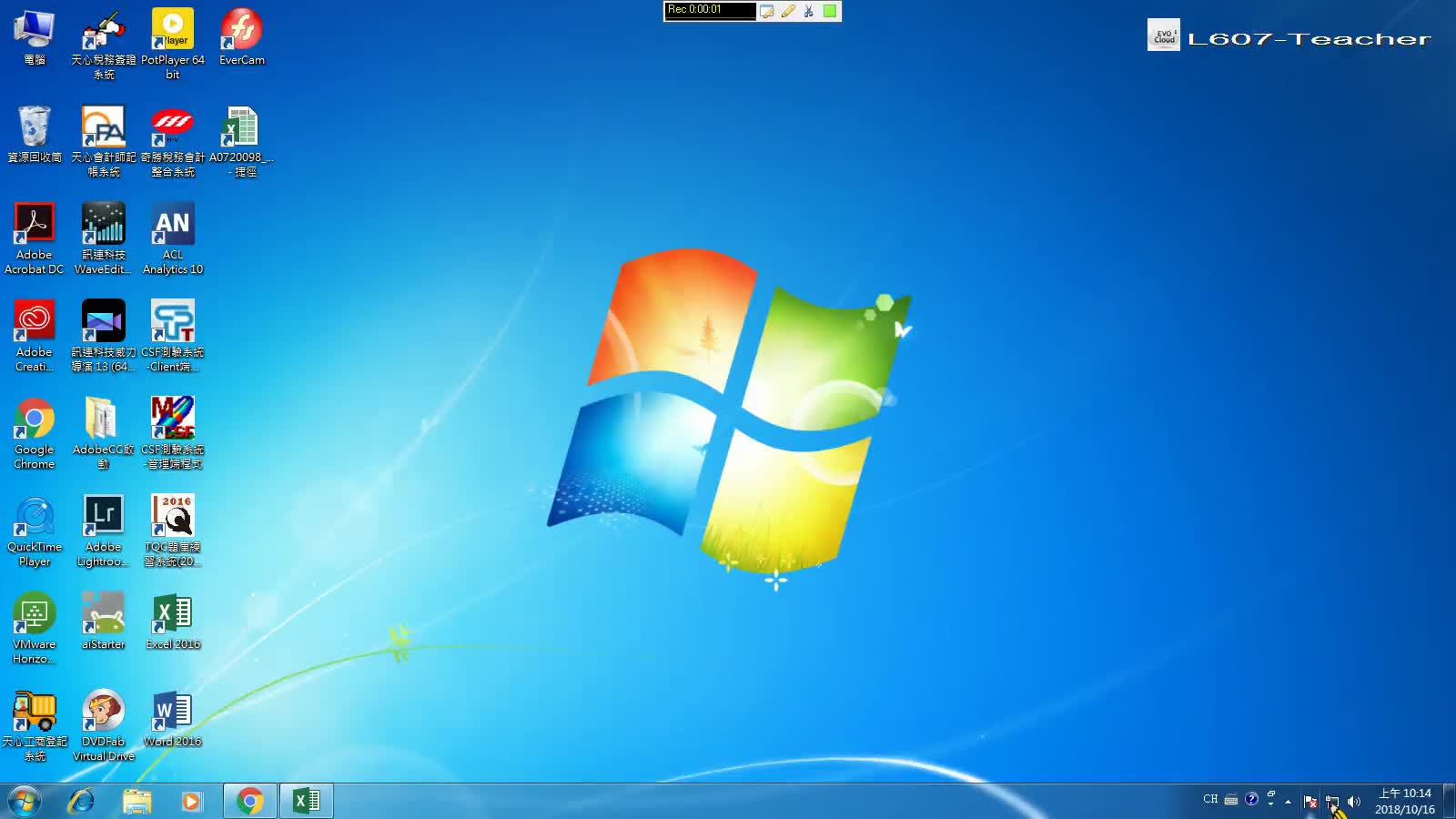
Task: Open File Explorer from the taskbar
Action: (136, 801)
